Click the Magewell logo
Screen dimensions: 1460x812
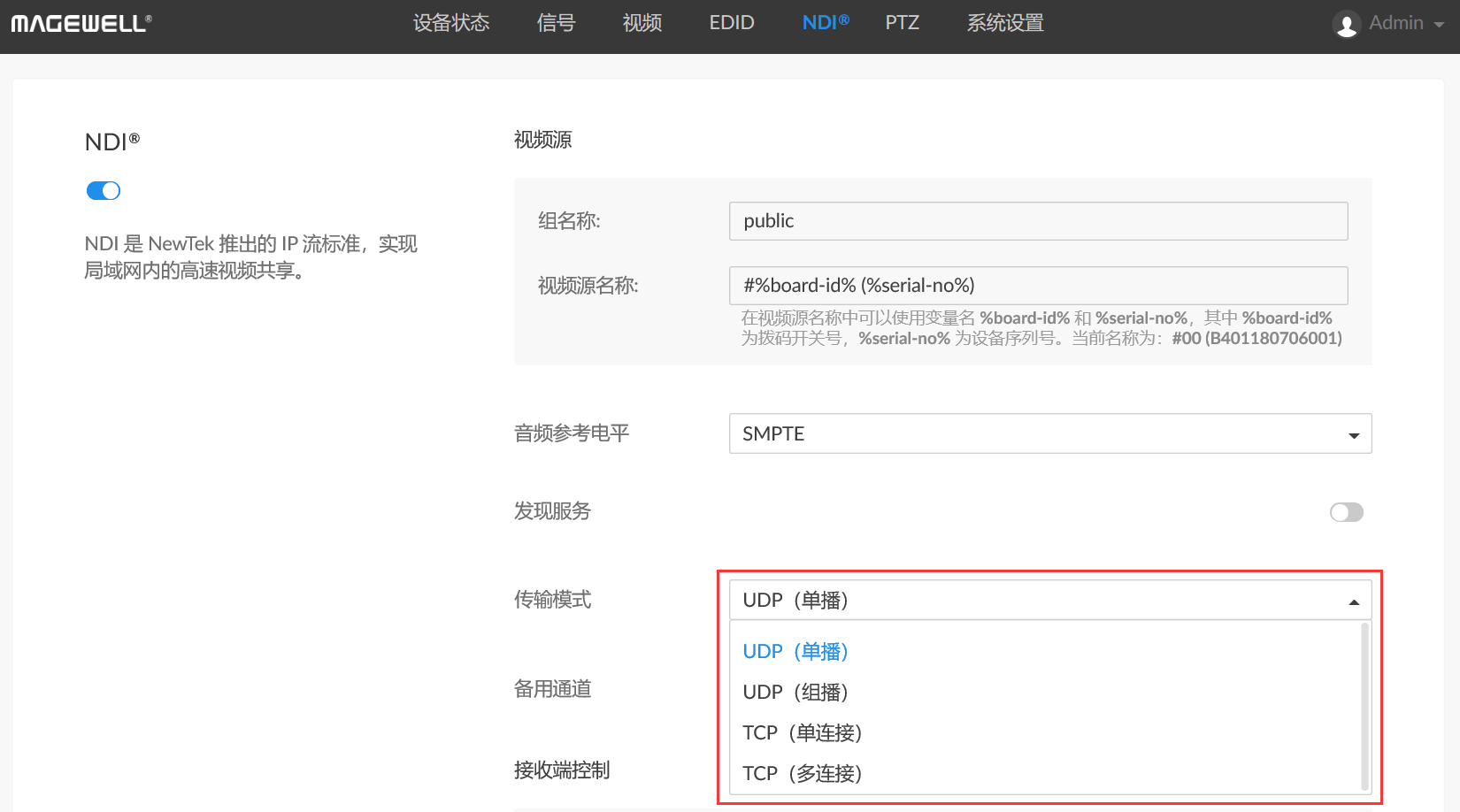click(x=81, y=24)
